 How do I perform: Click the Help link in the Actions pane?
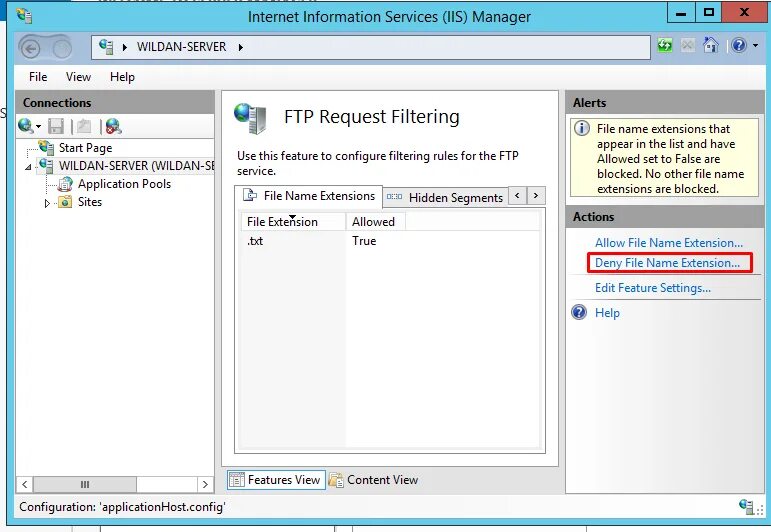point(607,313)
